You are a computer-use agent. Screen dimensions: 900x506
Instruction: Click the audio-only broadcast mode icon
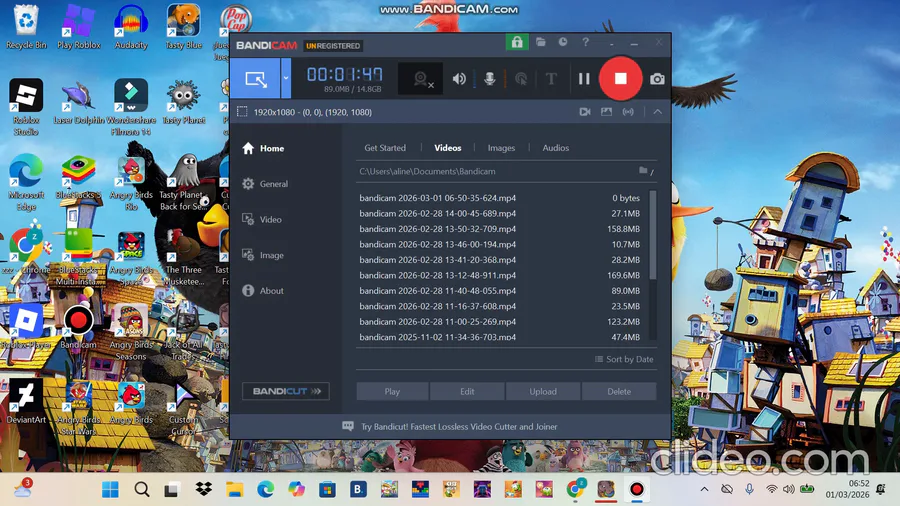(x=629, y=112)
